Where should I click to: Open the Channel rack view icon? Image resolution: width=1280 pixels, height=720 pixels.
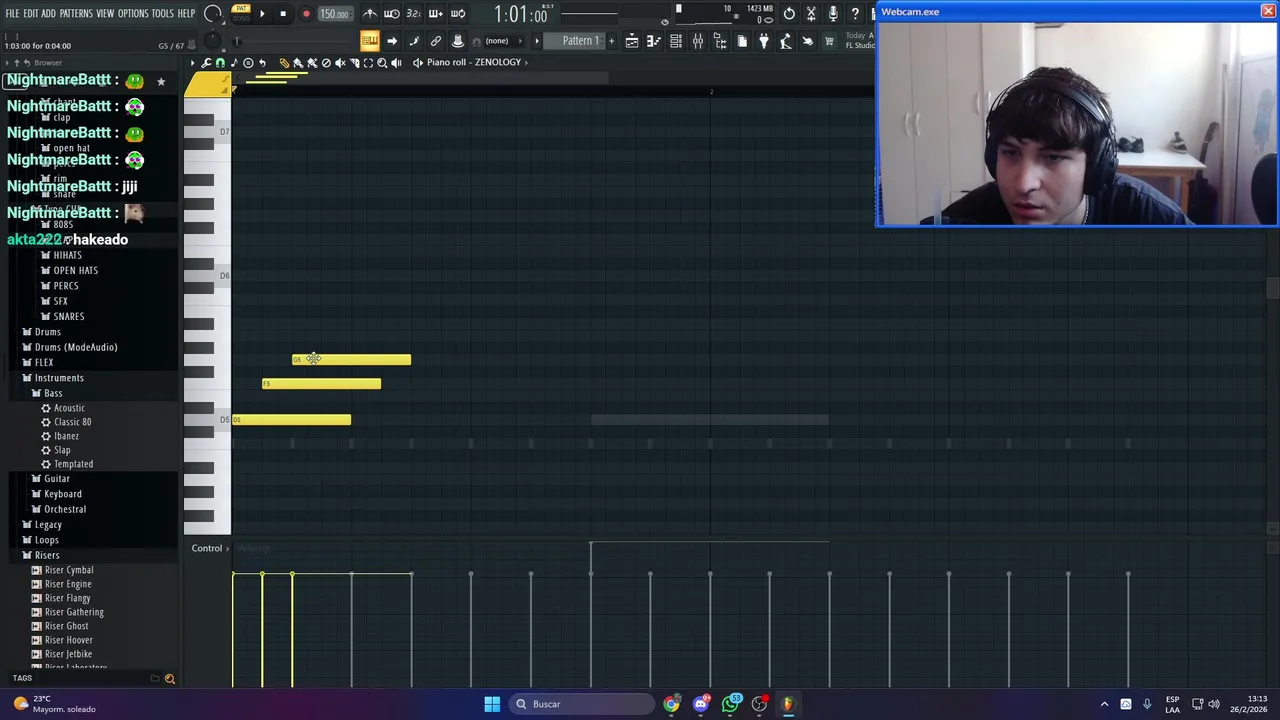(676, 41)
